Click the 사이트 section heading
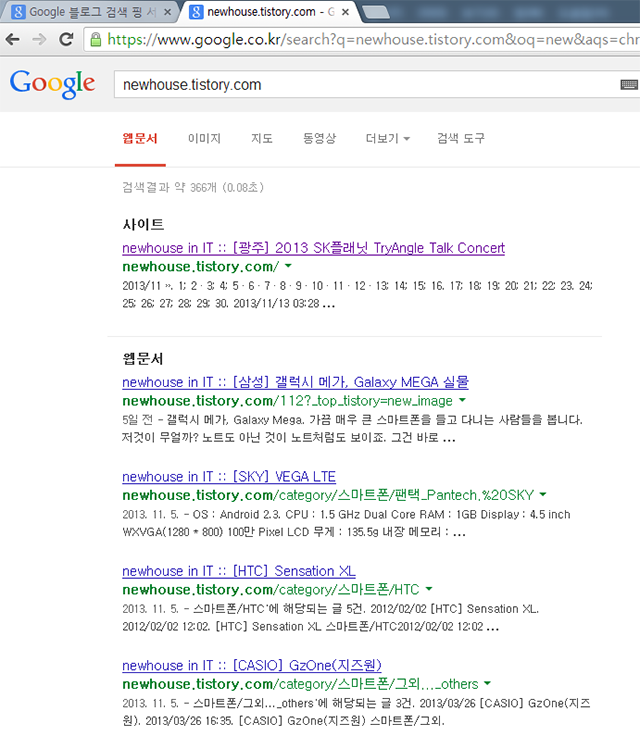This screenshot has height=736, width=640. (143, 224)
